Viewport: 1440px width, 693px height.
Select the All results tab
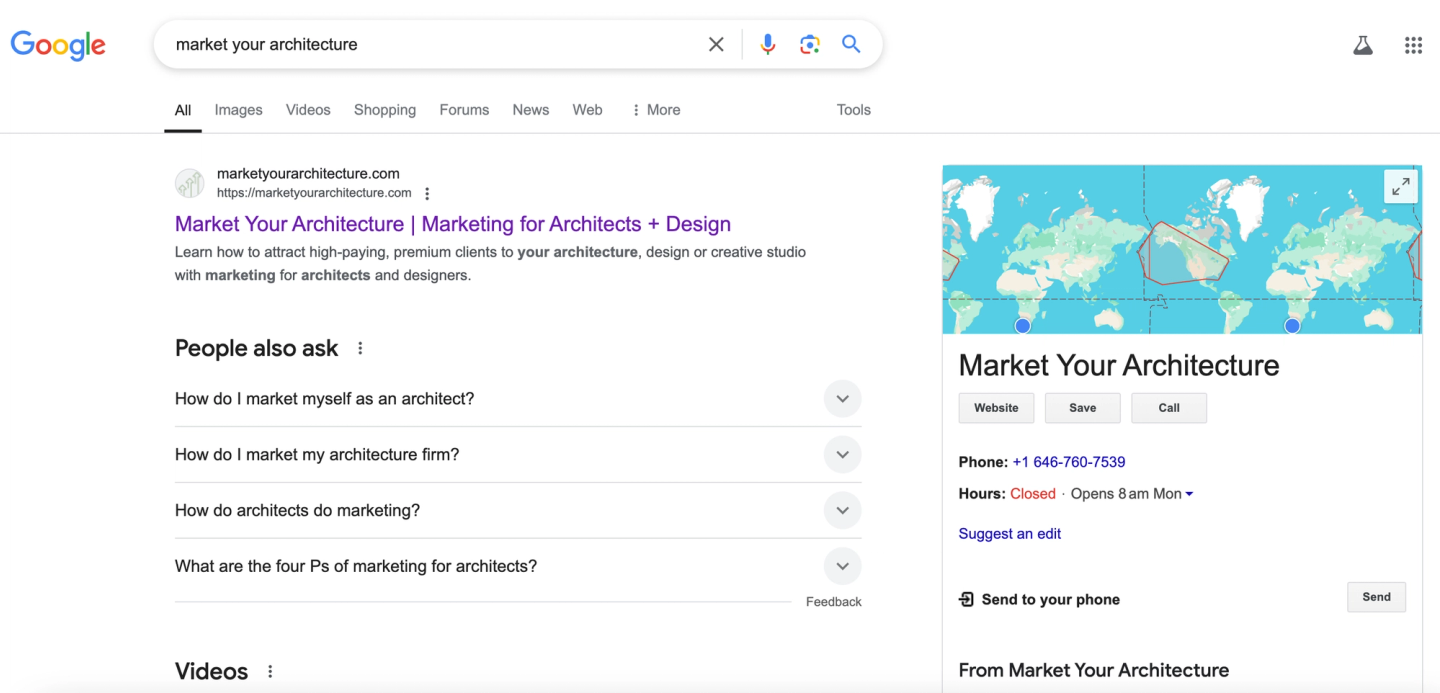(x=183, y=110)
